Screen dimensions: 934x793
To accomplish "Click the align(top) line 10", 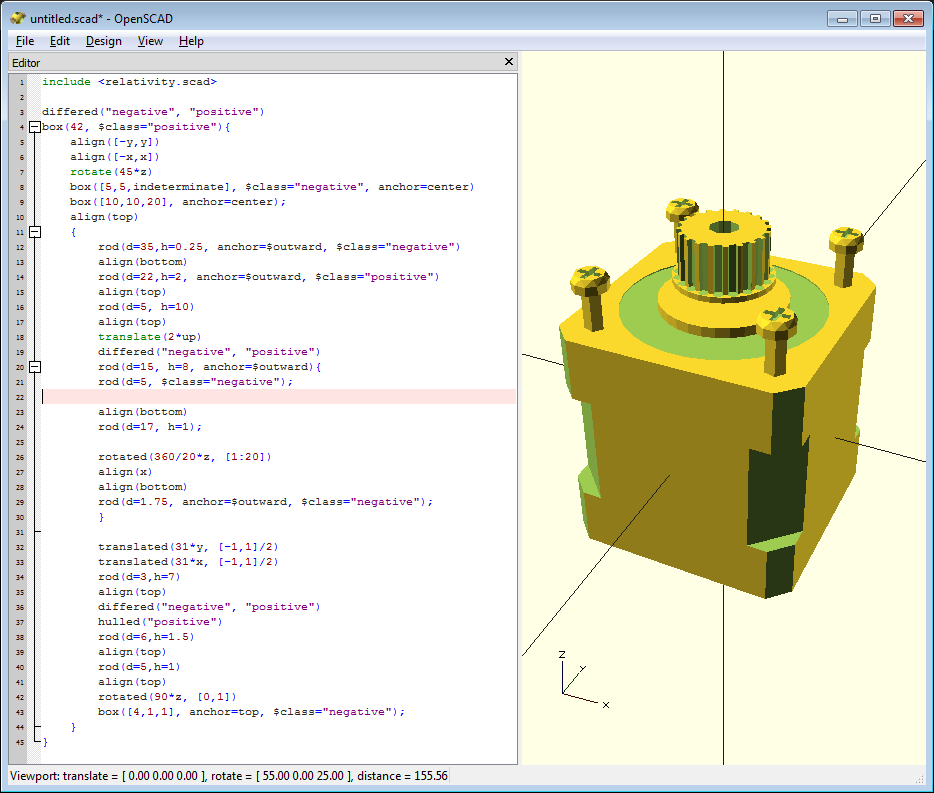I will coord(104,217).
